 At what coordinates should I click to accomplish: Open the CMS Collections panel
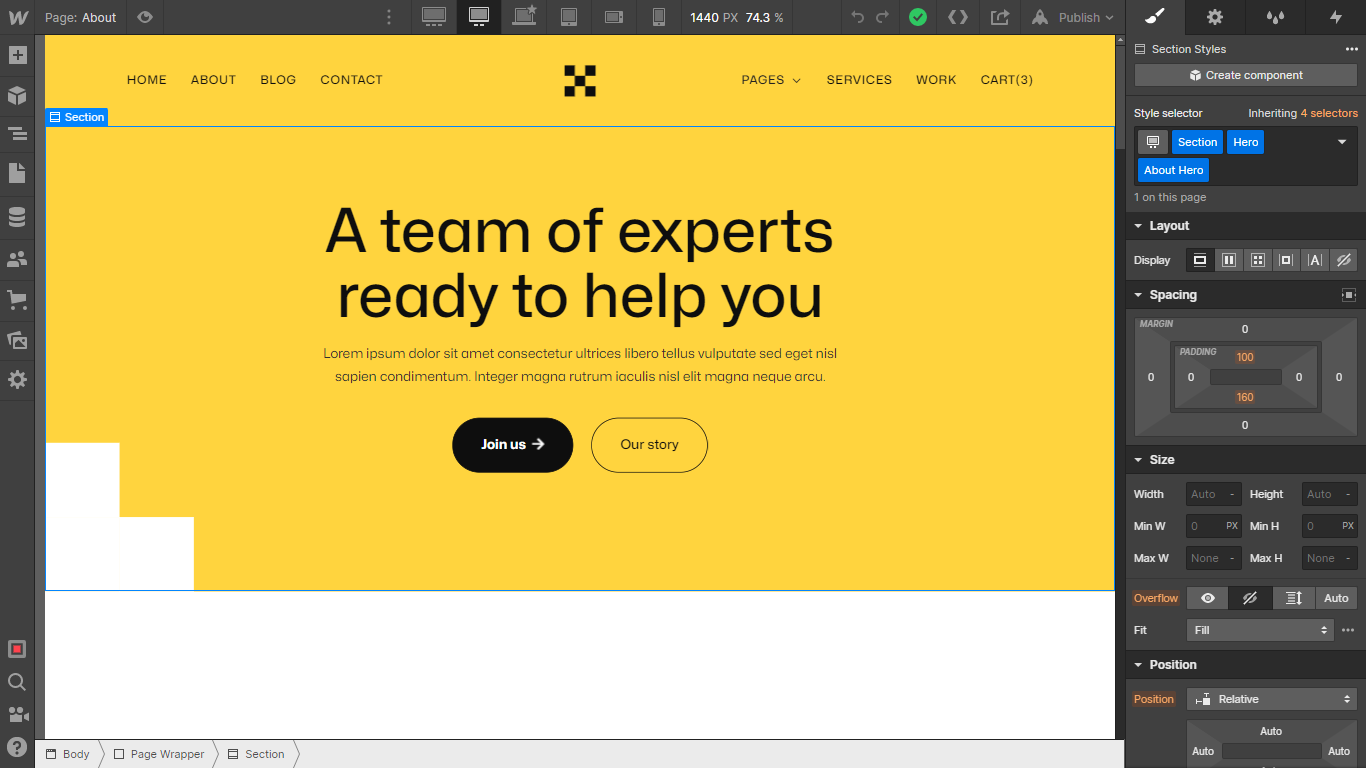point(17,216)
